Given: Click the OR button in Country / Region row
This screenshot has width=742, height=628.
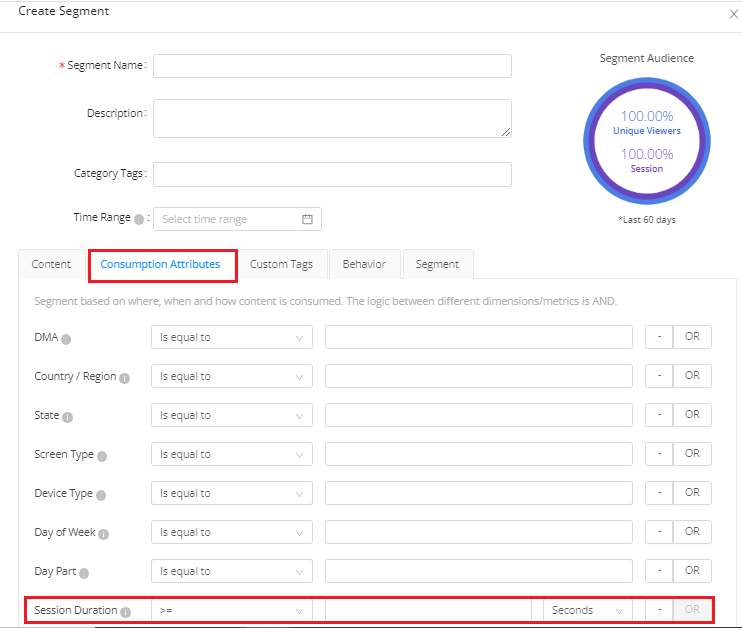Looking at the screenshot, I should 692,376.
